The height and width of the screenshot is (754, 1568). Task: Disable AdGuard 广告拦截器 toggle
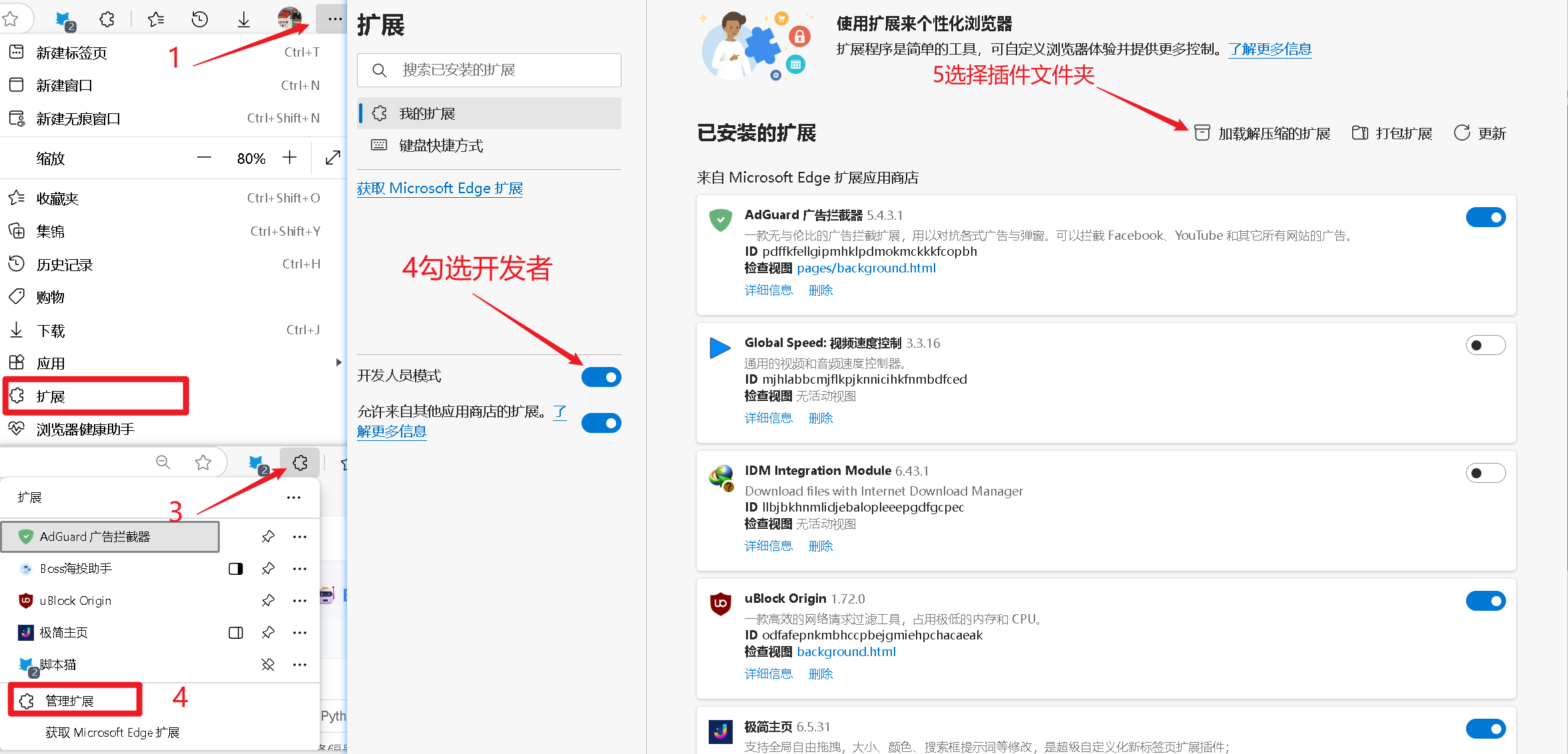click(x=1485, y=217)
